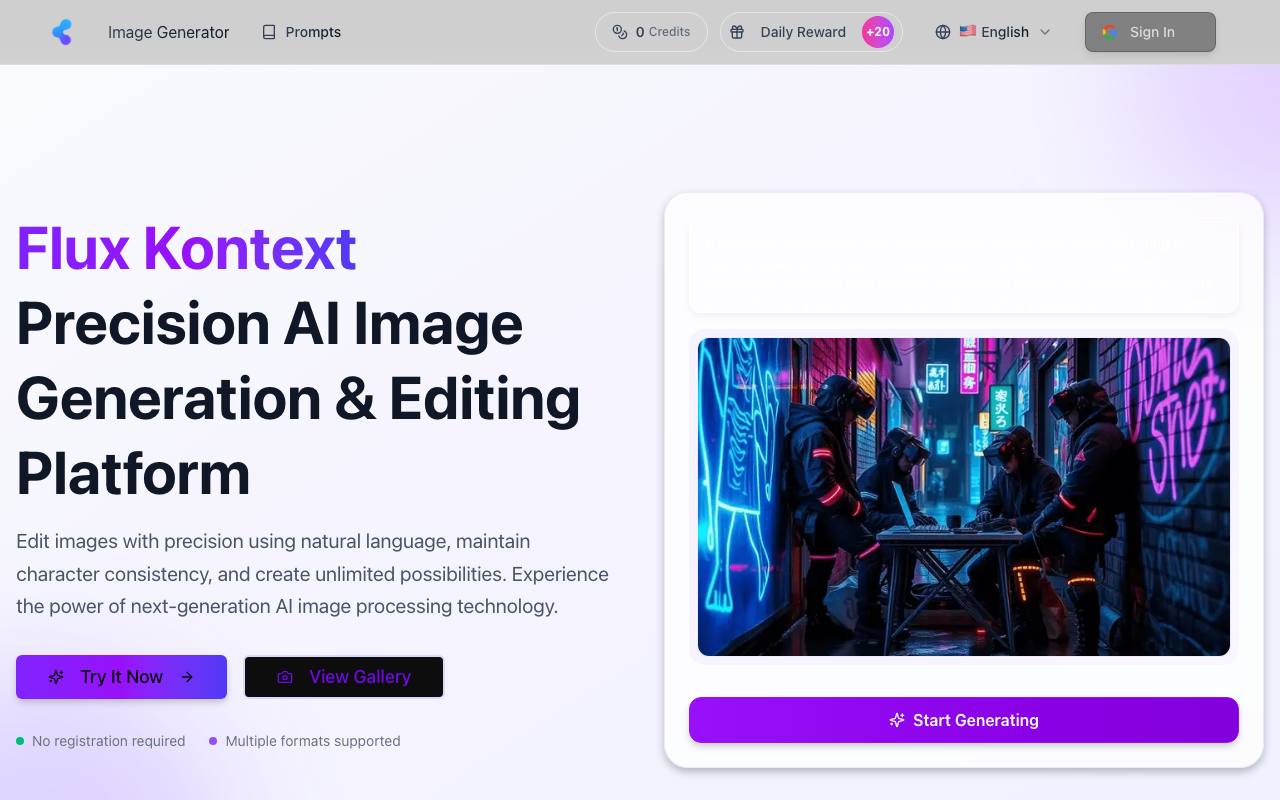Viewport: 1280px width, 800px height.
Task: Click the book icon beside Prompts
Action: pyautogui.click(x=269, y=32)
